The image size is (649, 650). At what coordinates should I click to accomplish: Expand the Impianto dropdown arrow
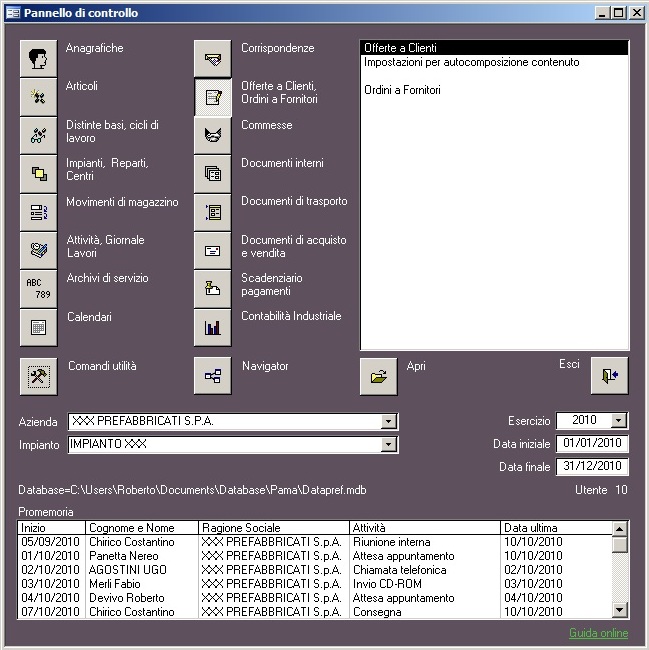(389, 445)
